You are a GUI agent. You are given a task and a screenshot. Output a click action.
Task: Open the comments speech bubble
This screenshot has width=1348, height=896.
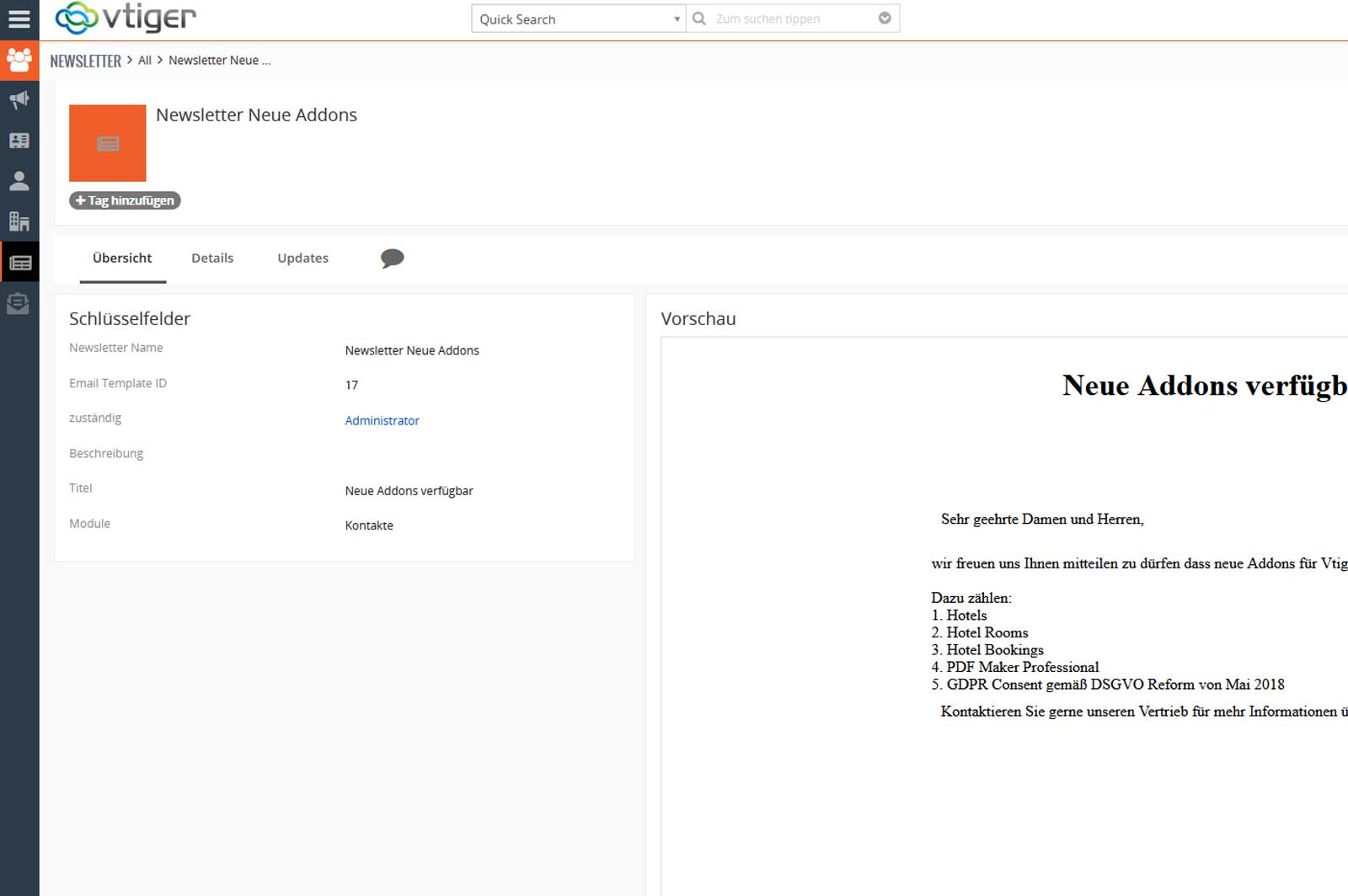pos(392,259)
